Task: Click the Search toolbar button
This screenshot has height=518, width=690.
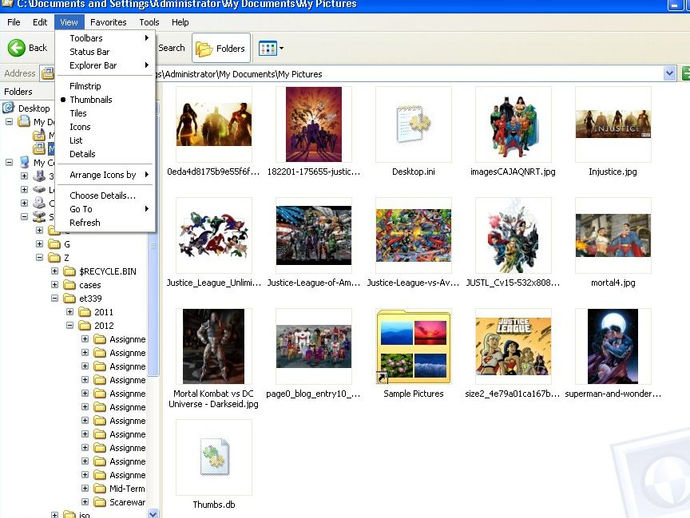Action: (x=171, y=48)
